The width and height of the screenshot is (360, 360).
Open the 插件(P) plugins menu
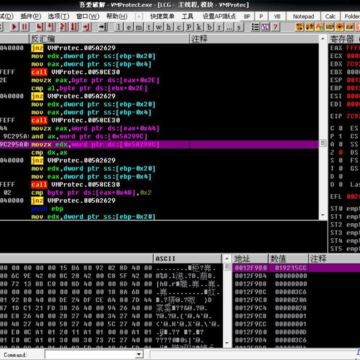click(31, 16)
